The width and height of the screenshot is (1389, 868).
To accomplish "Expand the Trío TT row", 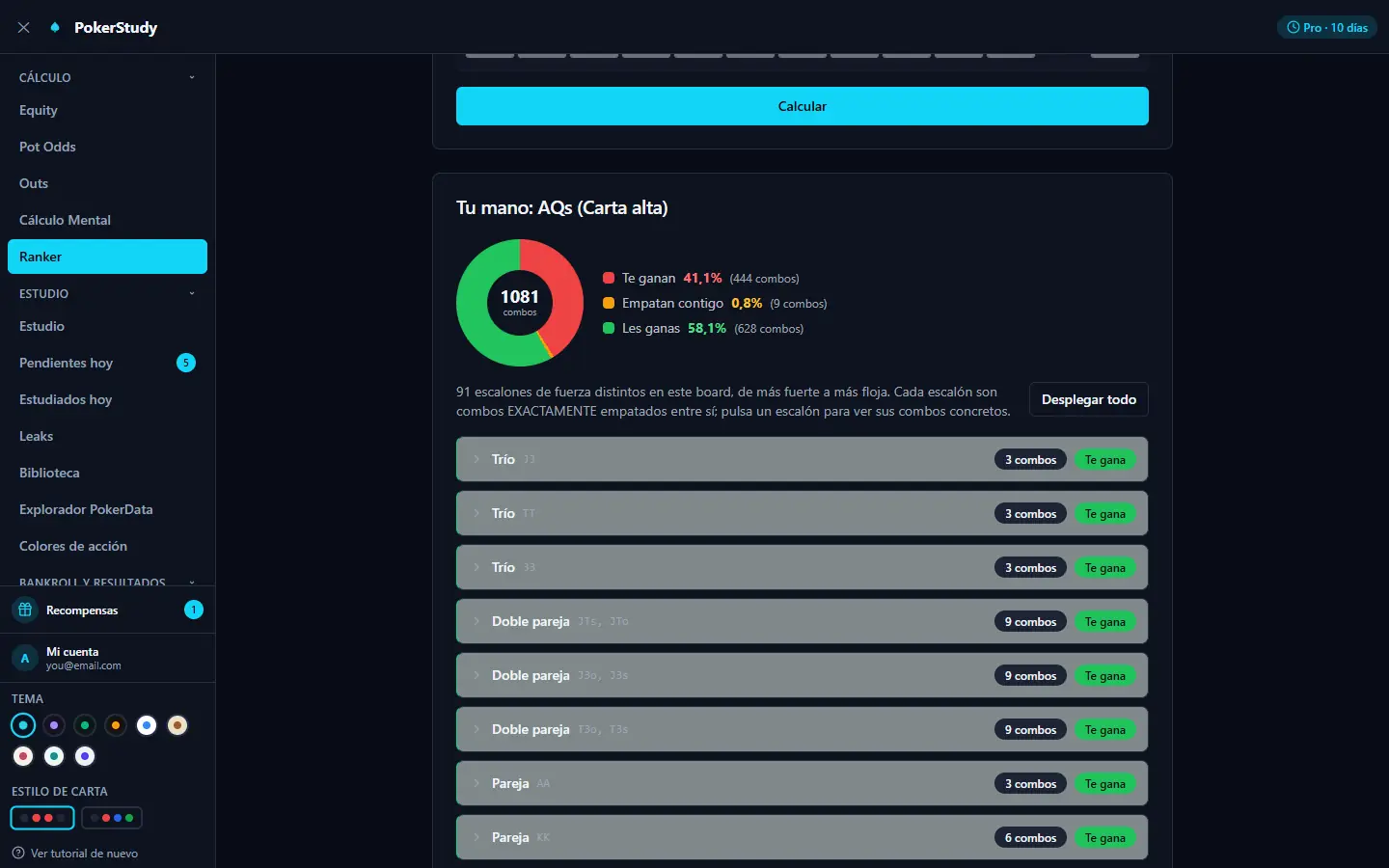I will [x=802, y=513].
